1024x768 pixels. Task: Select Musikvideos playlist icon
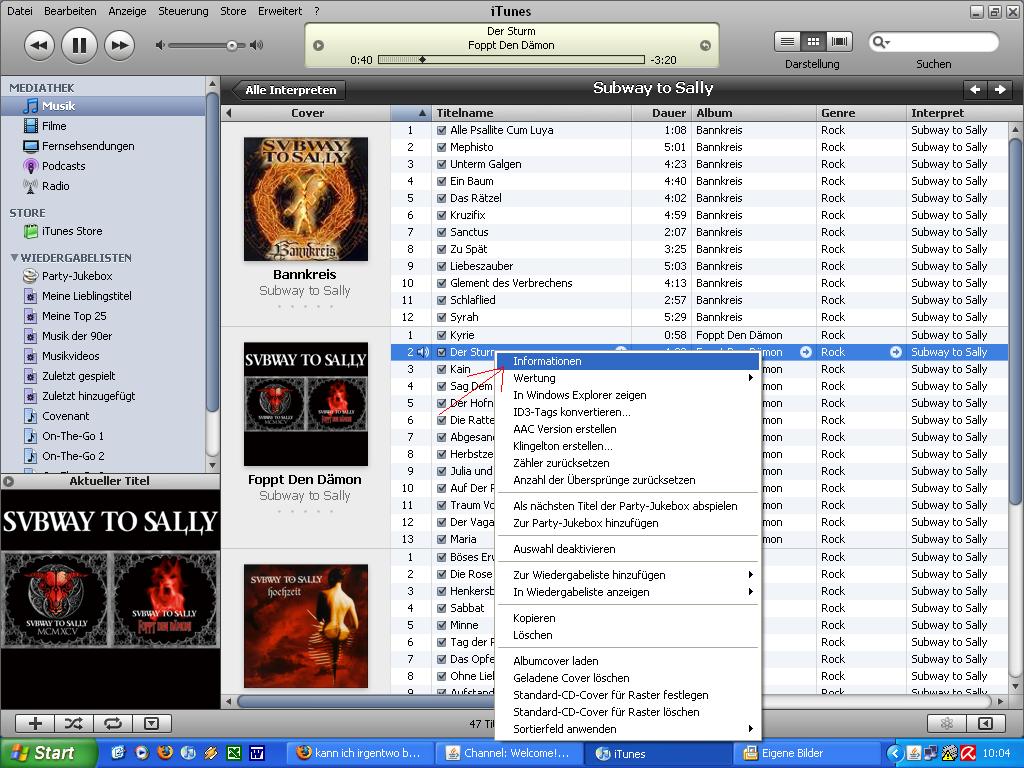(30, 356)
